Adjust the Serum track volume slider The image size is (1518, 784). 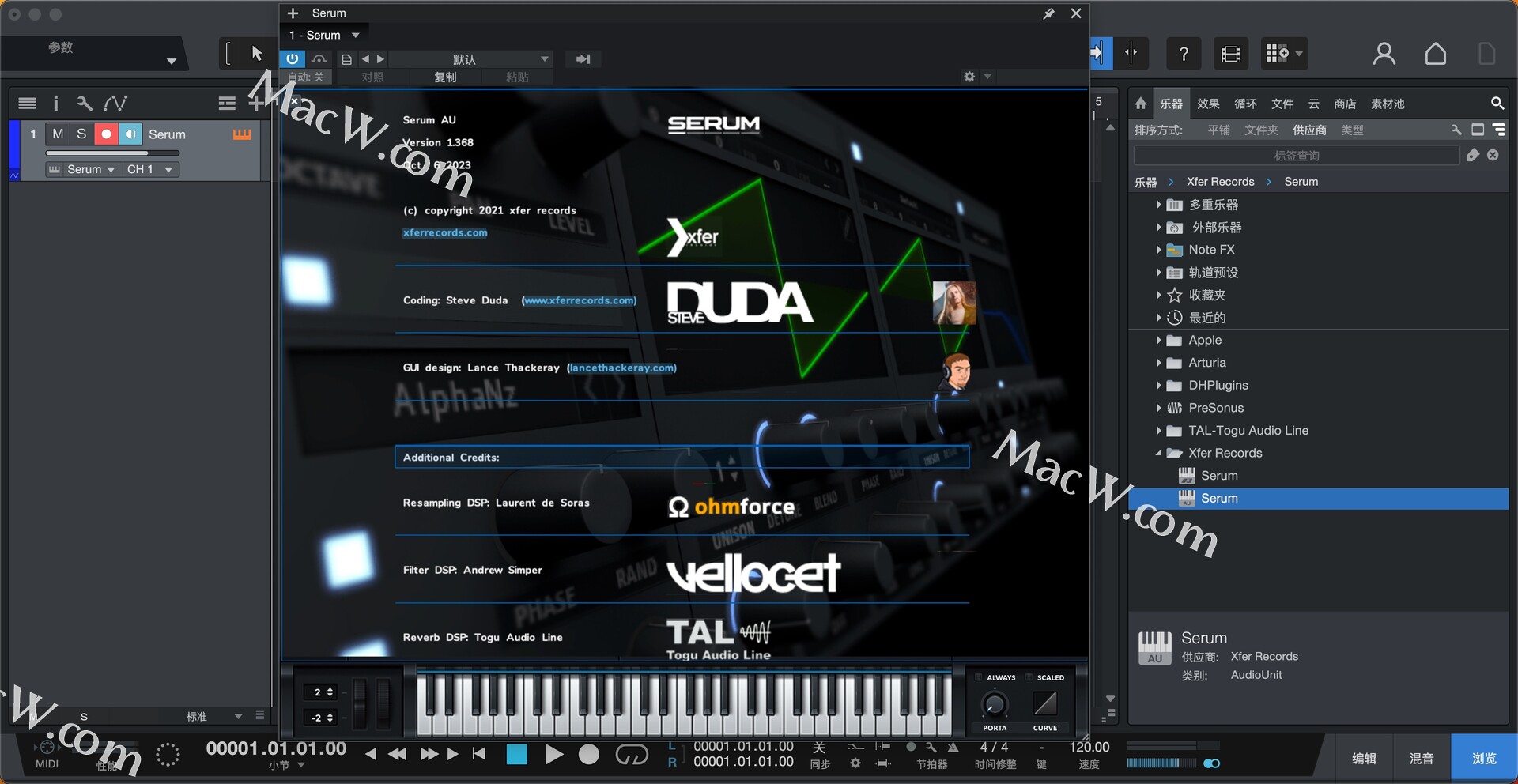[x=113, y=153]
